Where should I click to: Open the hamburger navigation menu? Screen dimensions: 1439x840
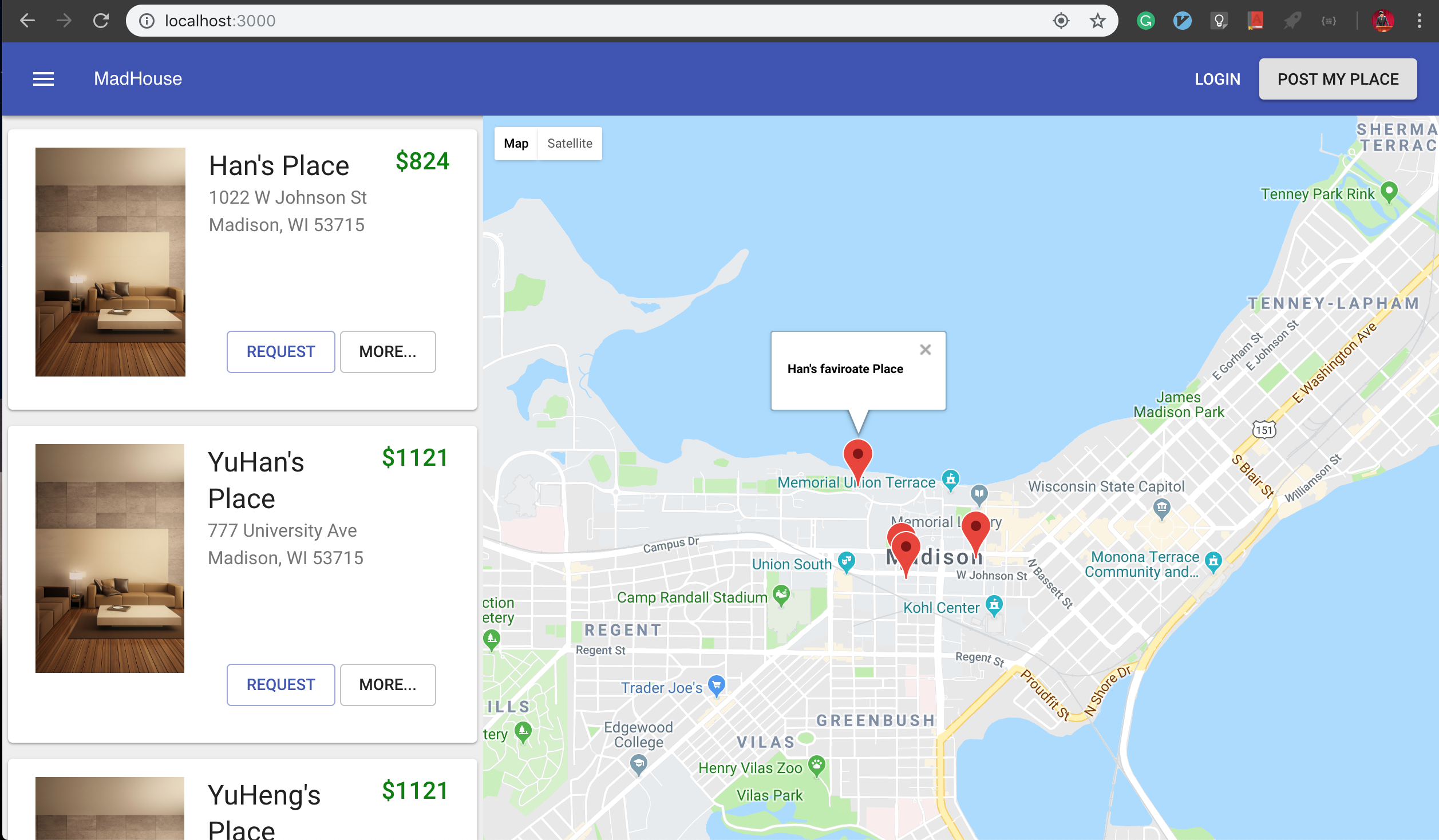point(44,79)
